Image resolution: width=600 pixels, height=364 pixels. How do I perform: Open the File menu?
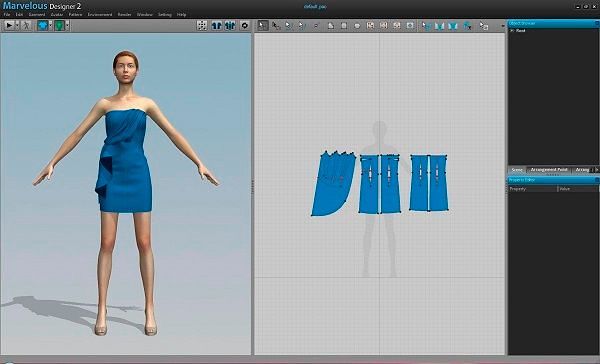7,15
